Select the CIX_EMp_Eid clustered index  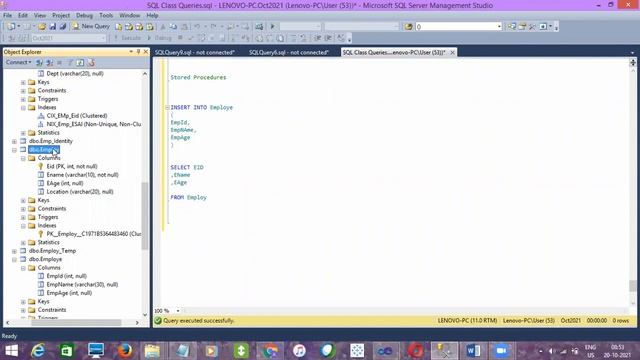click(x=77, y=116)
